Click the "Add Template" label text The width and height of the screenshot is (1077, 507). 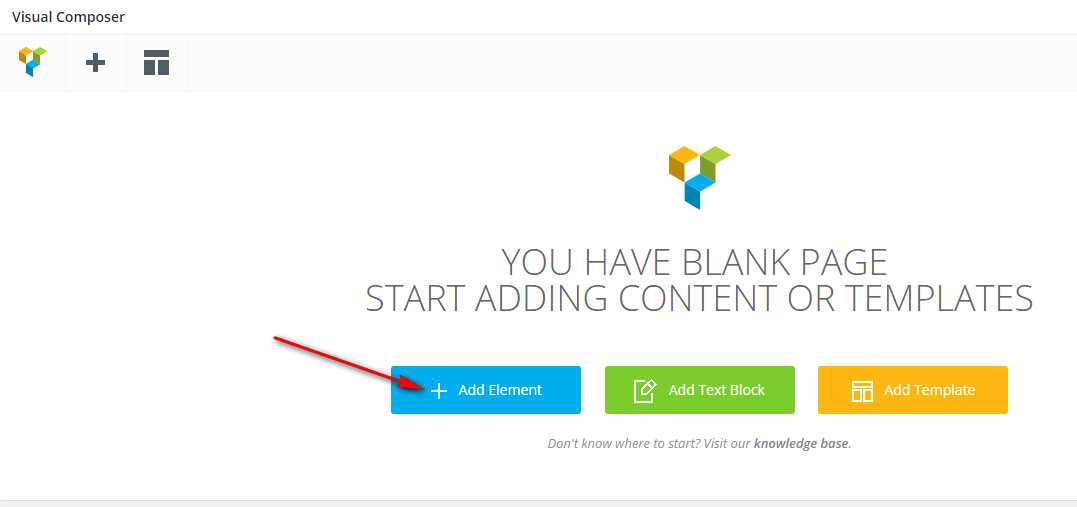coord(929,390)
